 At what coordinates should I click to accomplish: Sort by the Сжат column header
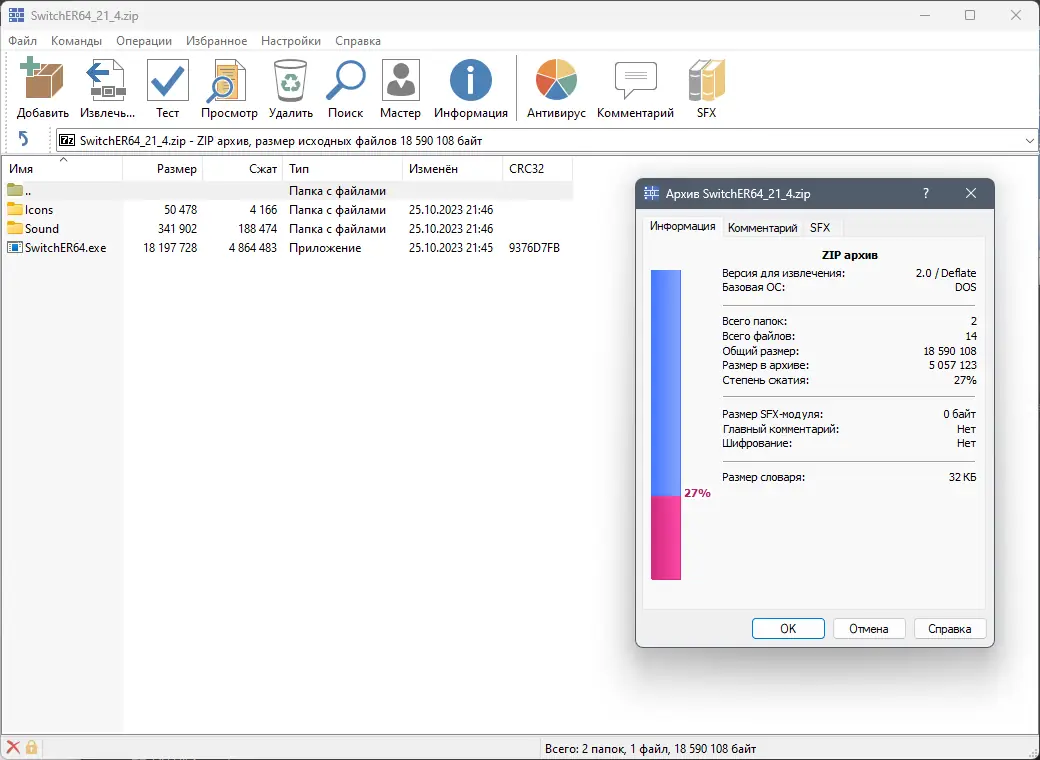(x=243, y=168)
